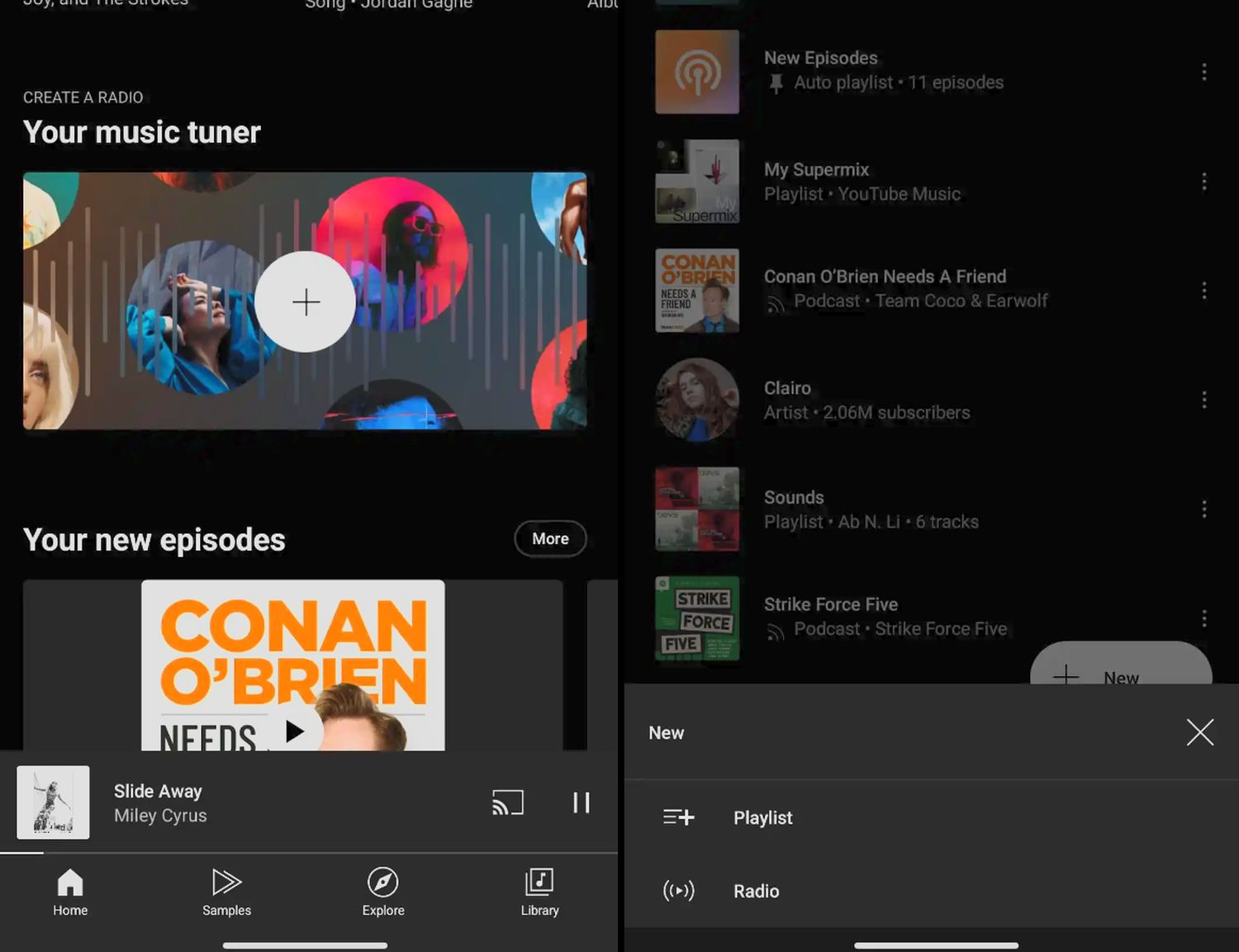
Task: Click the song progress bar in mini player
Action: pyautogui.click(x=309, y=853)
